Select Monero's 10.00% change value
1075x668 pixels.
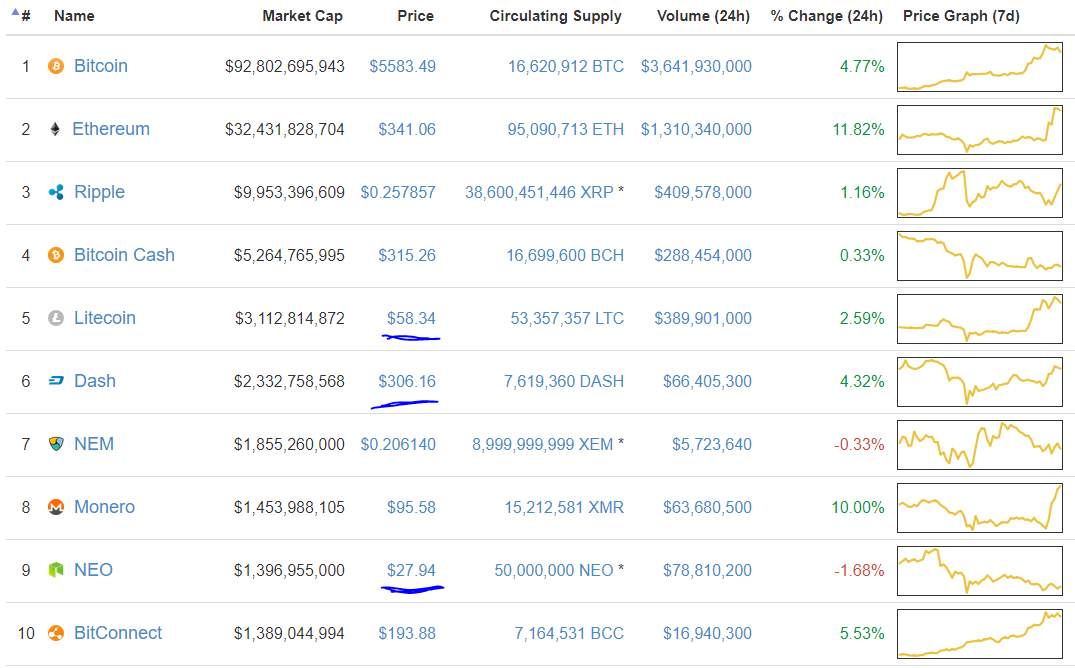pyautogui.click(x=858, y=508)
